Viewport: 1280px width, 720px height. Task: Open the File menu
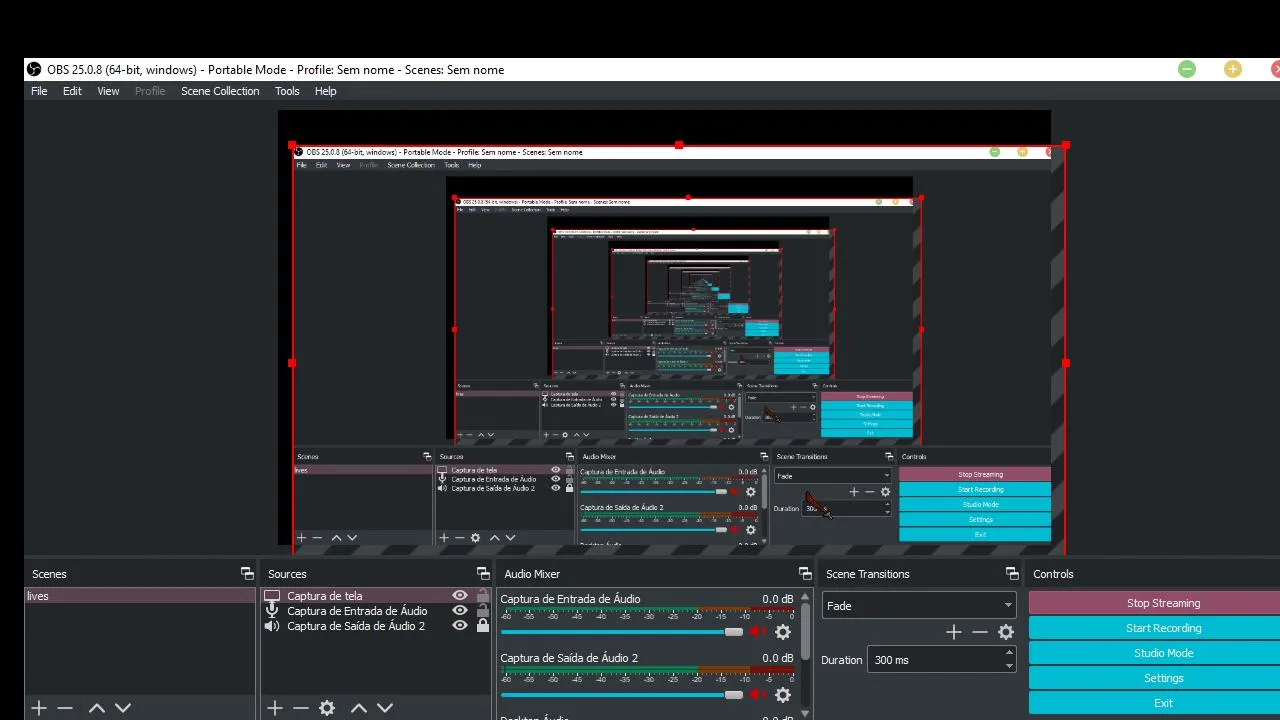39,91
